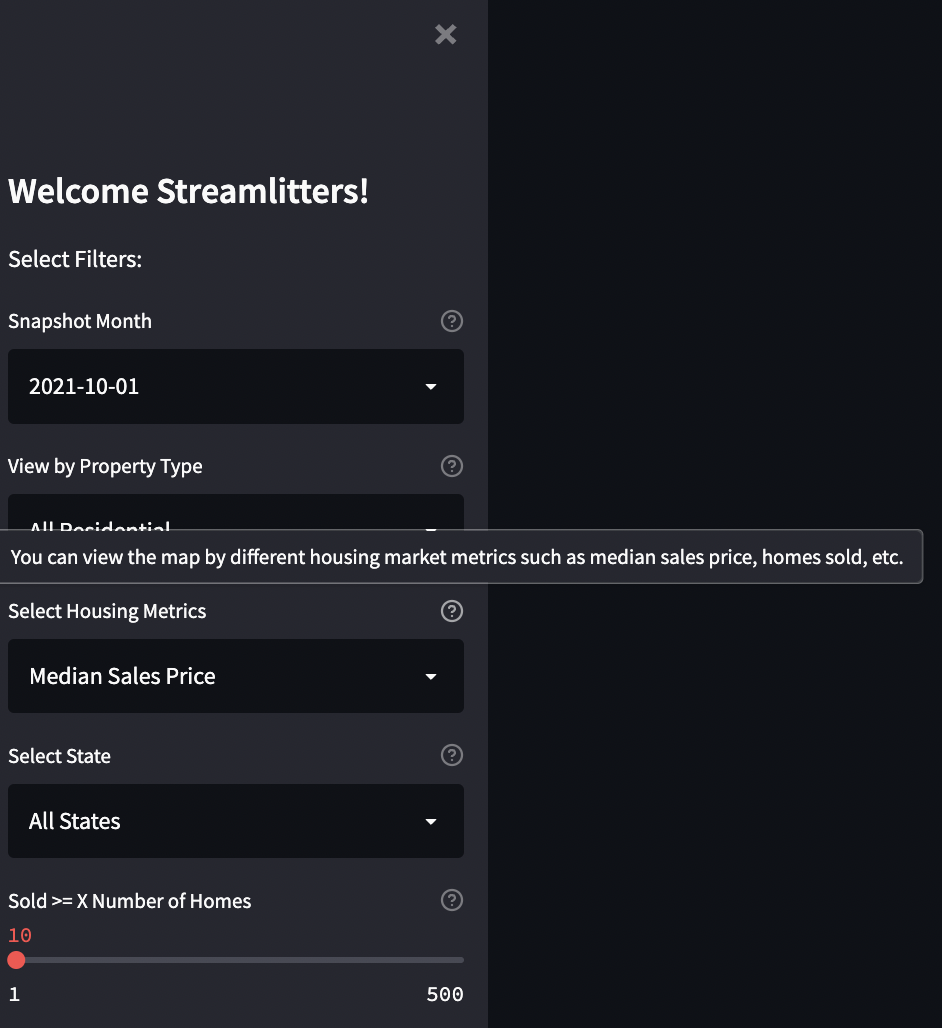The image size is (942, 1028).
Task: Click the caret arrow on the All States dropdown
Action: (431, 821)
